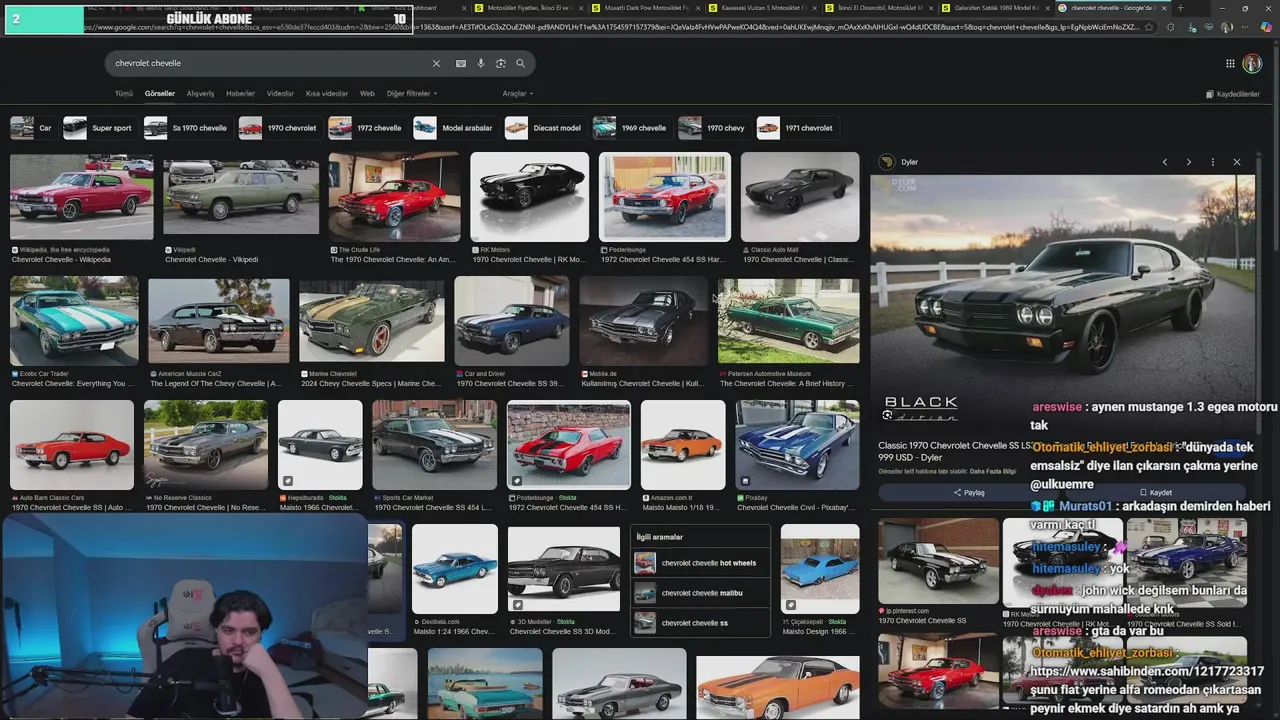Click the browser address bar URL
This screenshot has width=1280, height=720.
pos(610,27)
